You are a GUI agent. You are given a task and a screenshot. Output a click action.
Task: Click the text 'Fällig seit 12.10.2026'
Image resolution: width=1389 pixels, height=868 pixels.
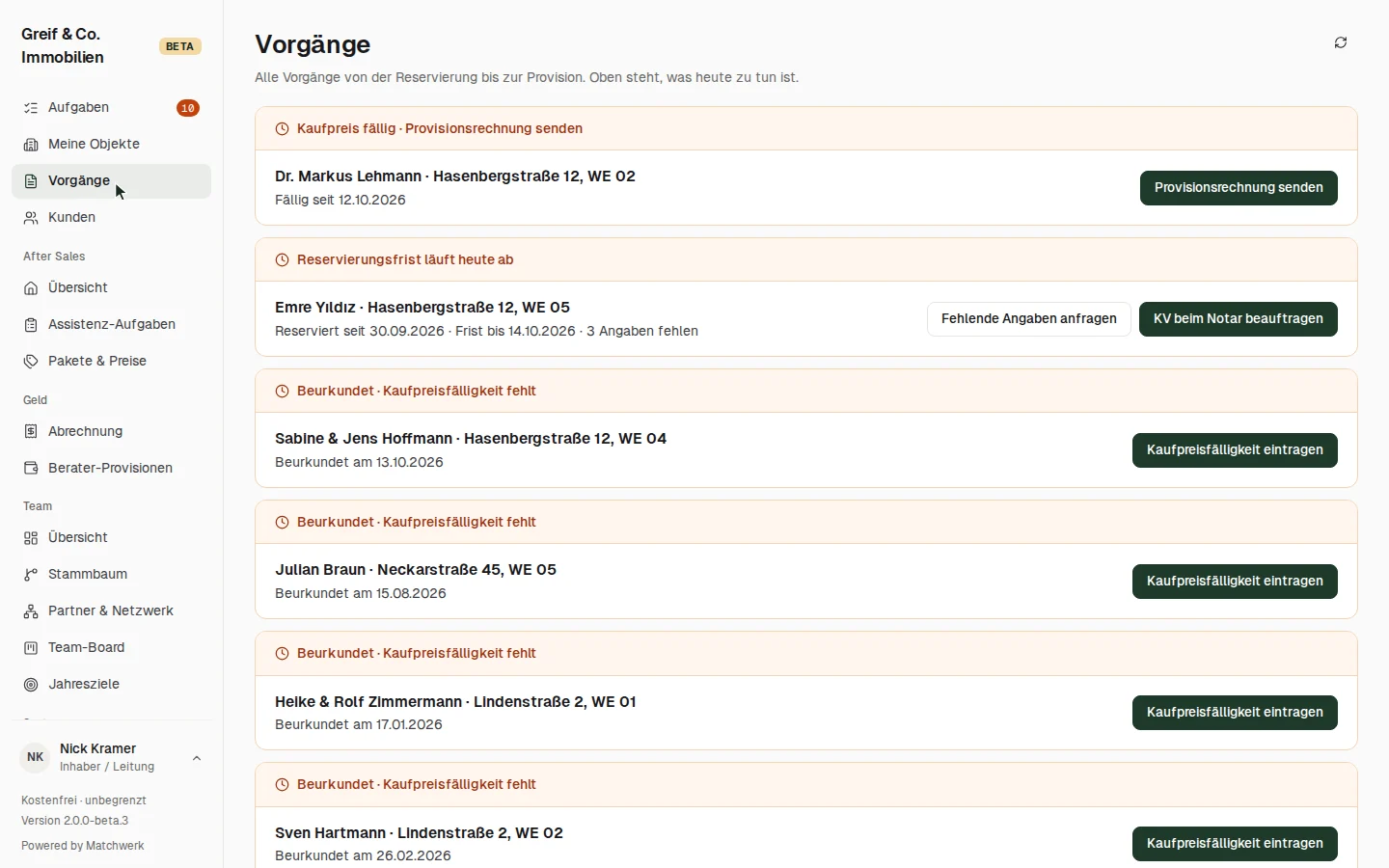click(x=340, y=201)
